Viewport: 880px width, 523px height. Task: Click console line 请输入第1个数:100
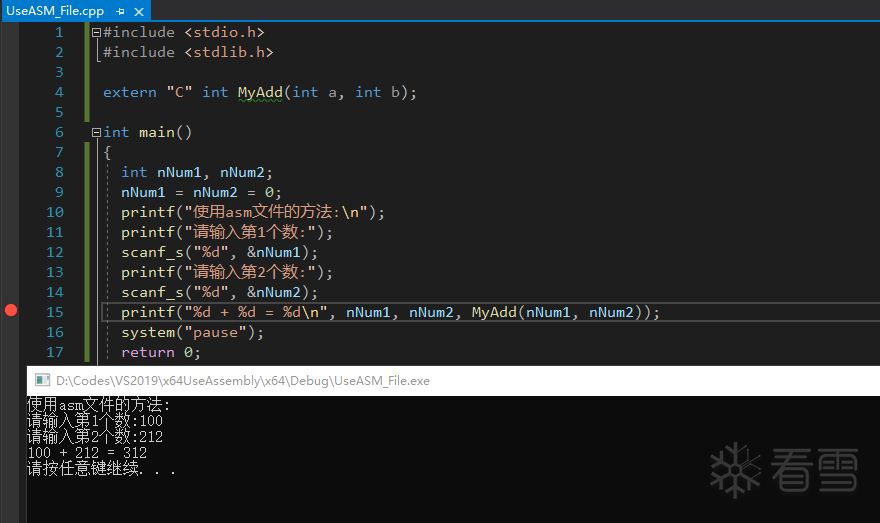(95, 420)
